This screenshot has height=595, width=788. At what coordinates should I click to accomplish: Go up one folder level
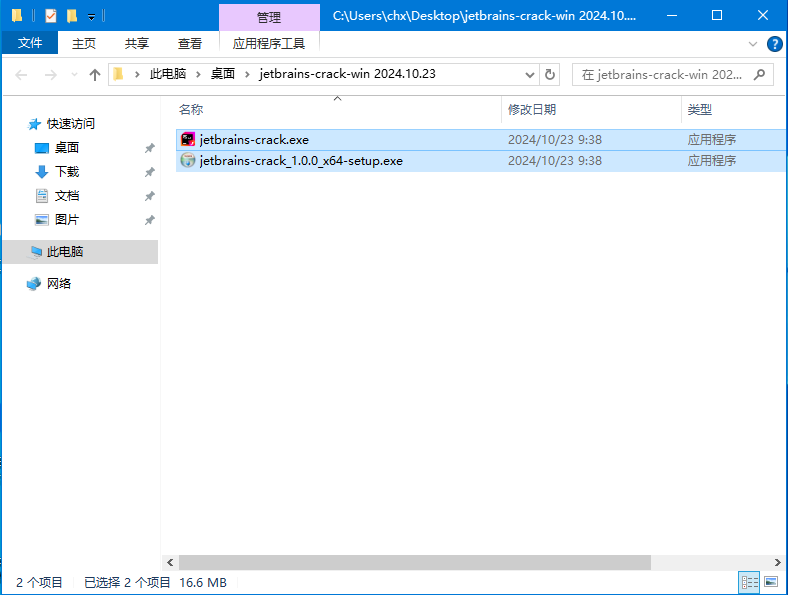point(94,75)
